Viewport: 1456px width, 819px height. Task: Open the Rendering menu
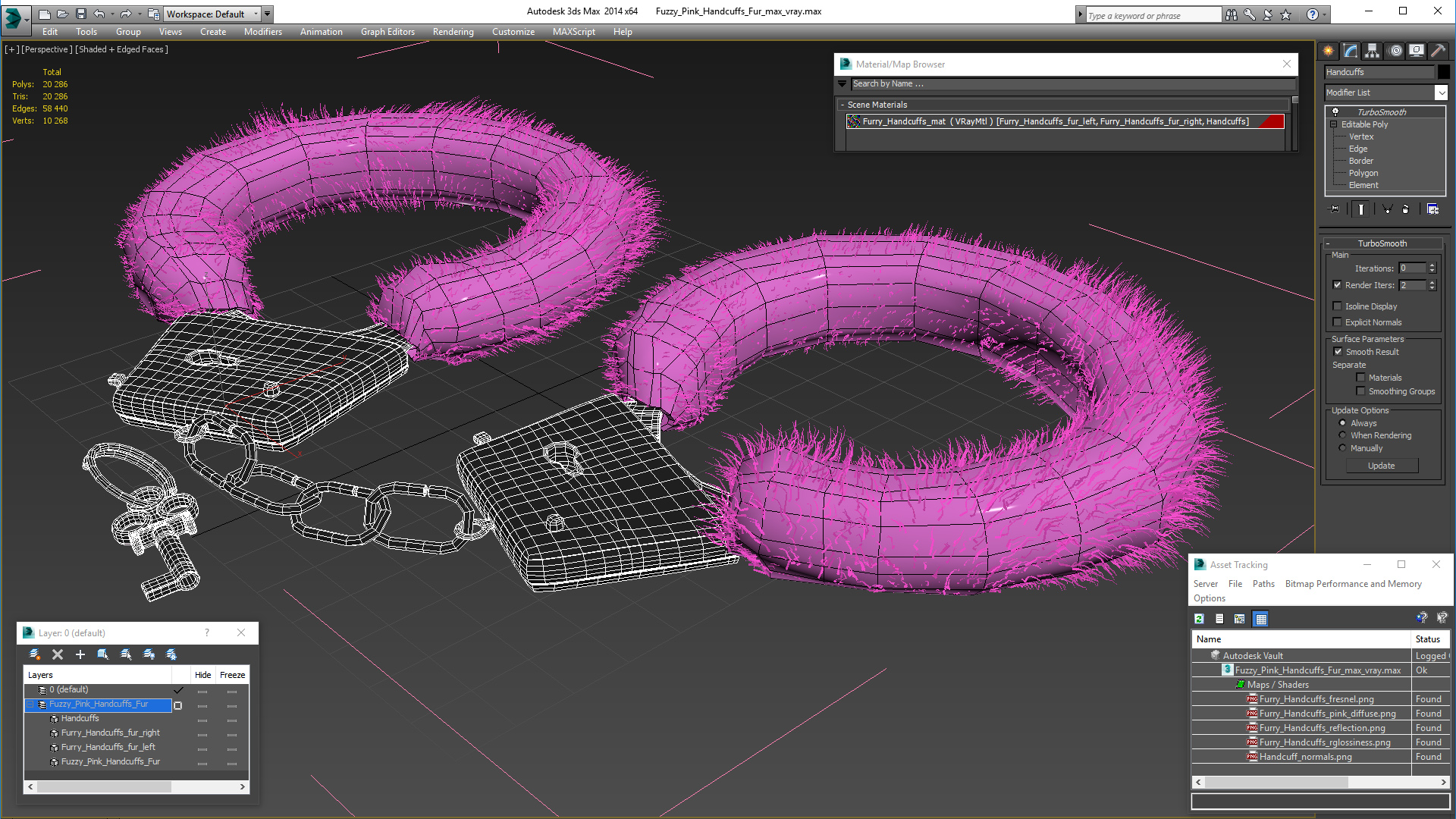(x=453, y=32)
